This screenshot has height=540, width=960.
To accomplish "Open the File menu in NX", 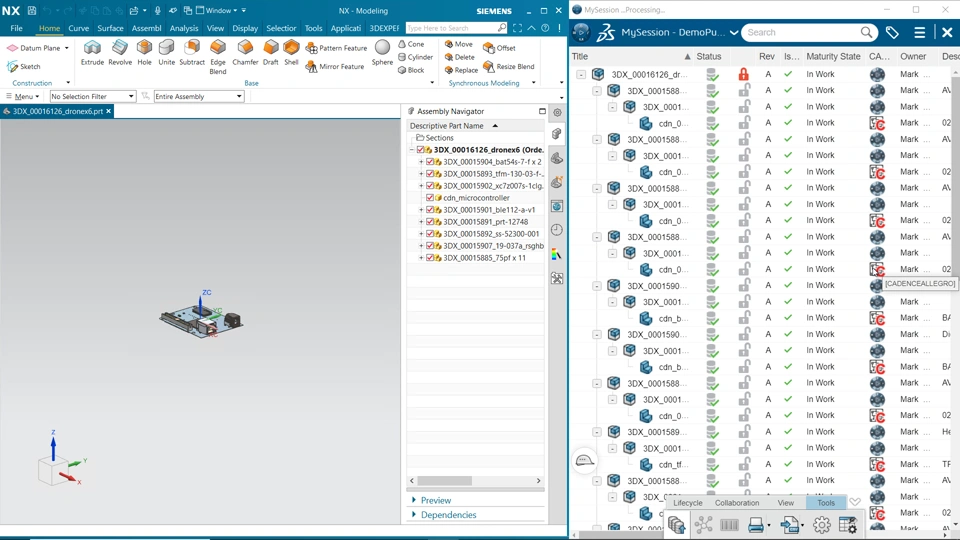I will pyautogui.click(x=17, y=28).
